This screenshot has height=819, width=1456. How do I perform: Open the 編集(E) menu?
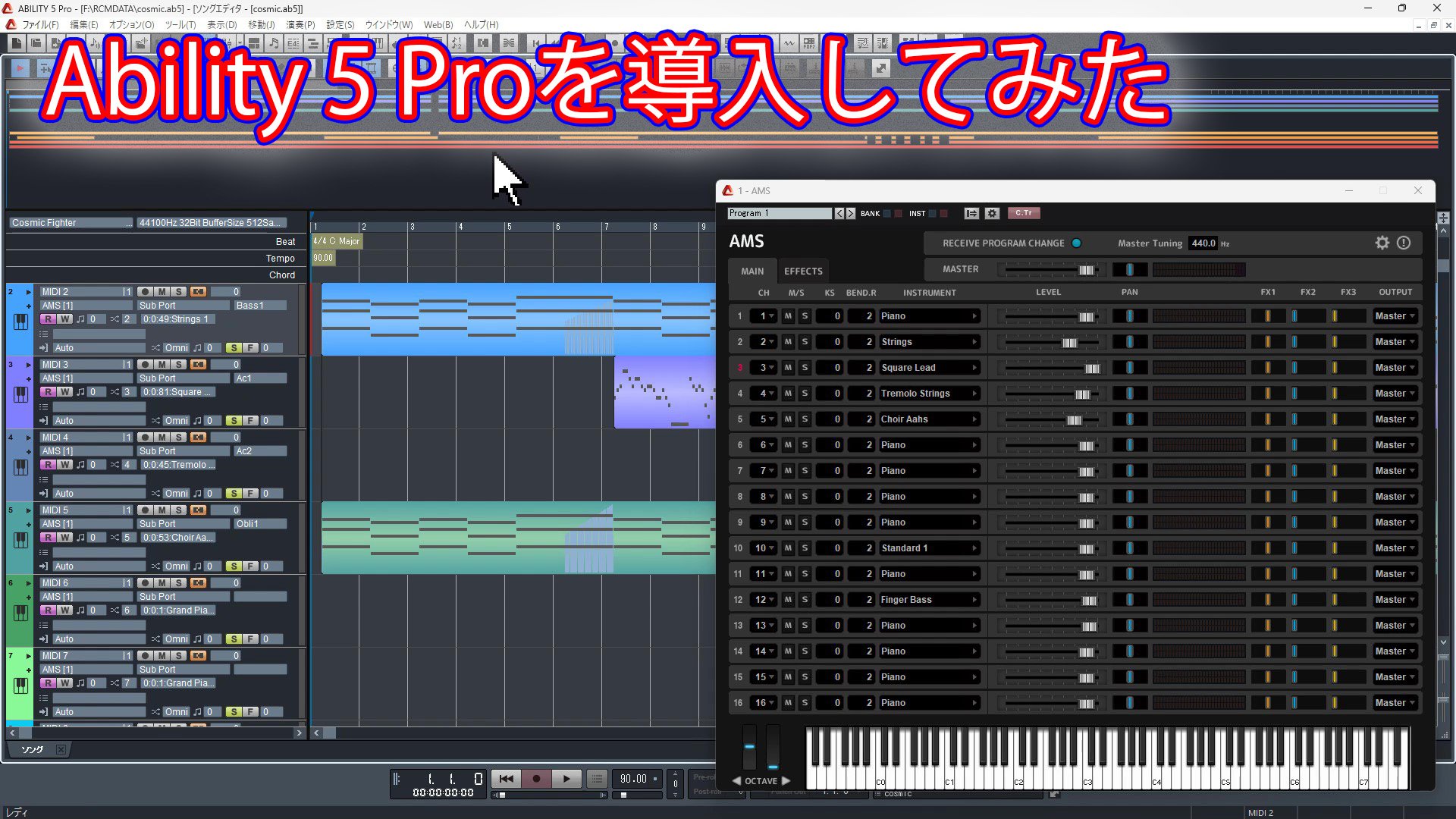coord(83,25)
